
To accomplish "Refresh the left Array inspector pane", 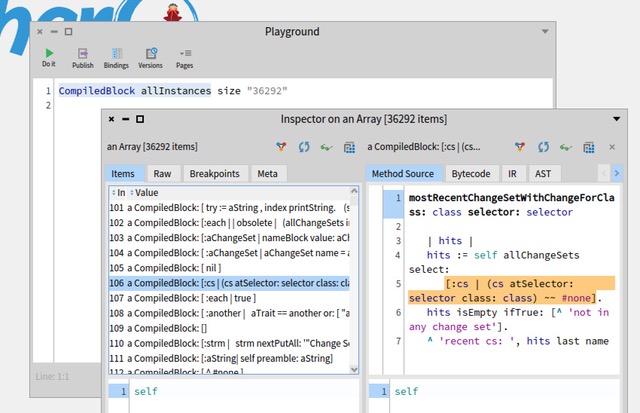I will click(x=304, y=147).
